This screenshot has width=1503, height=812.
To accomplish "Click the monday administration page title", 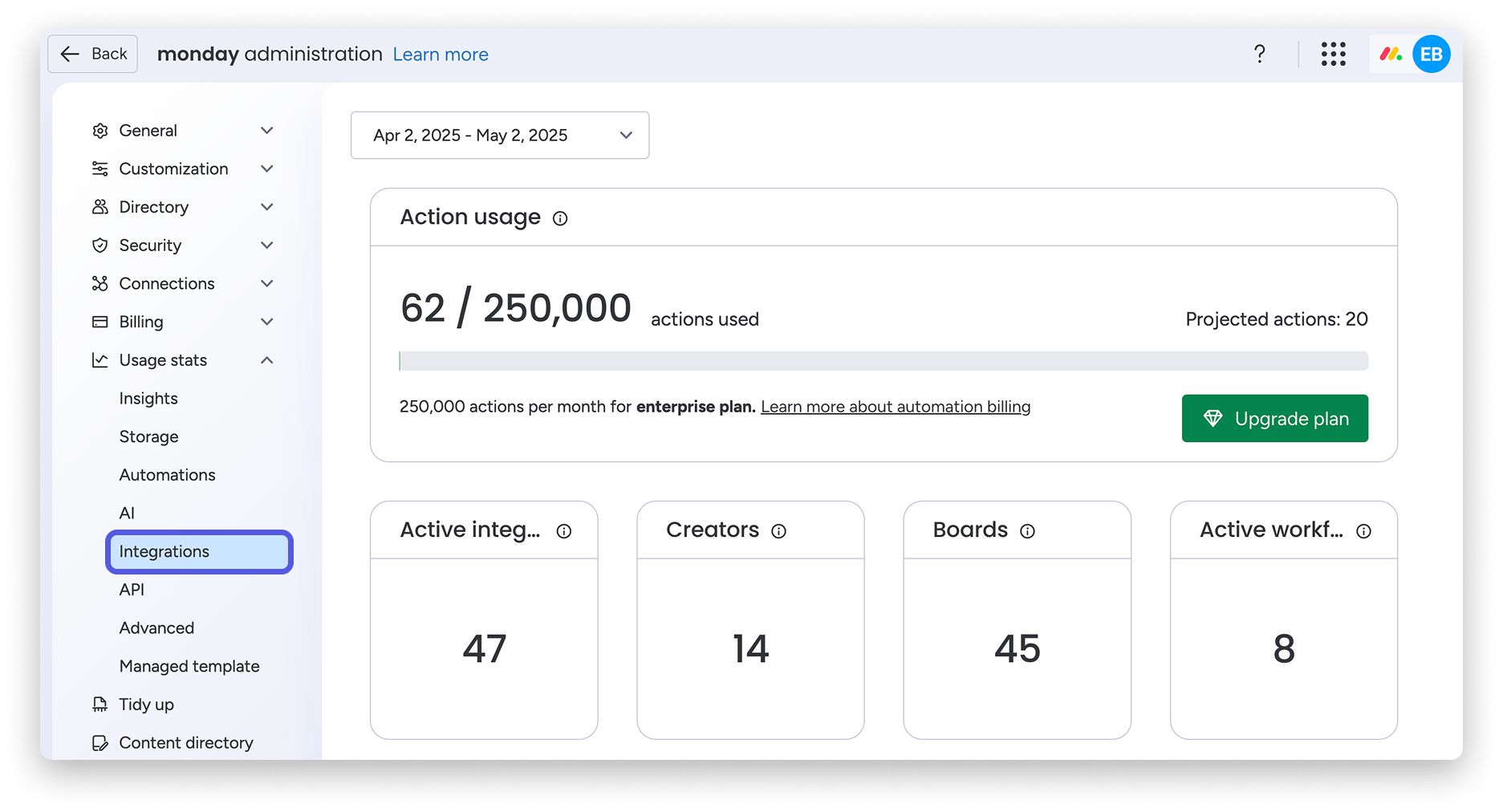I will click(x=270, y=54).
